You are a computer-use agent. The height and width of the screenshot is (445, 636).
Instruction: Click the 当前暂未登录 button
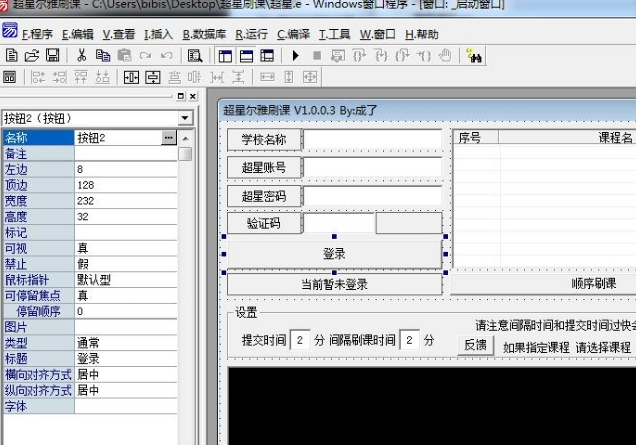334,284
